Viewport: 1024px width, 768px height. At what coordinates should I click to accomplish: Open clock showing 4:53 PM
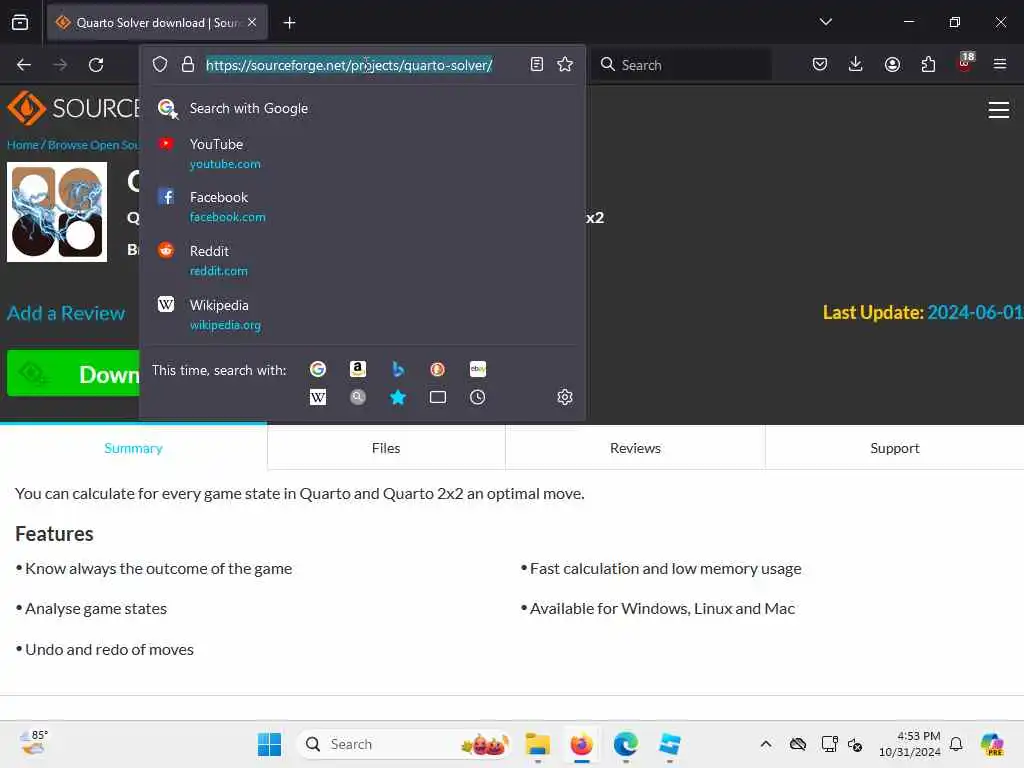[x=910, y=744]
